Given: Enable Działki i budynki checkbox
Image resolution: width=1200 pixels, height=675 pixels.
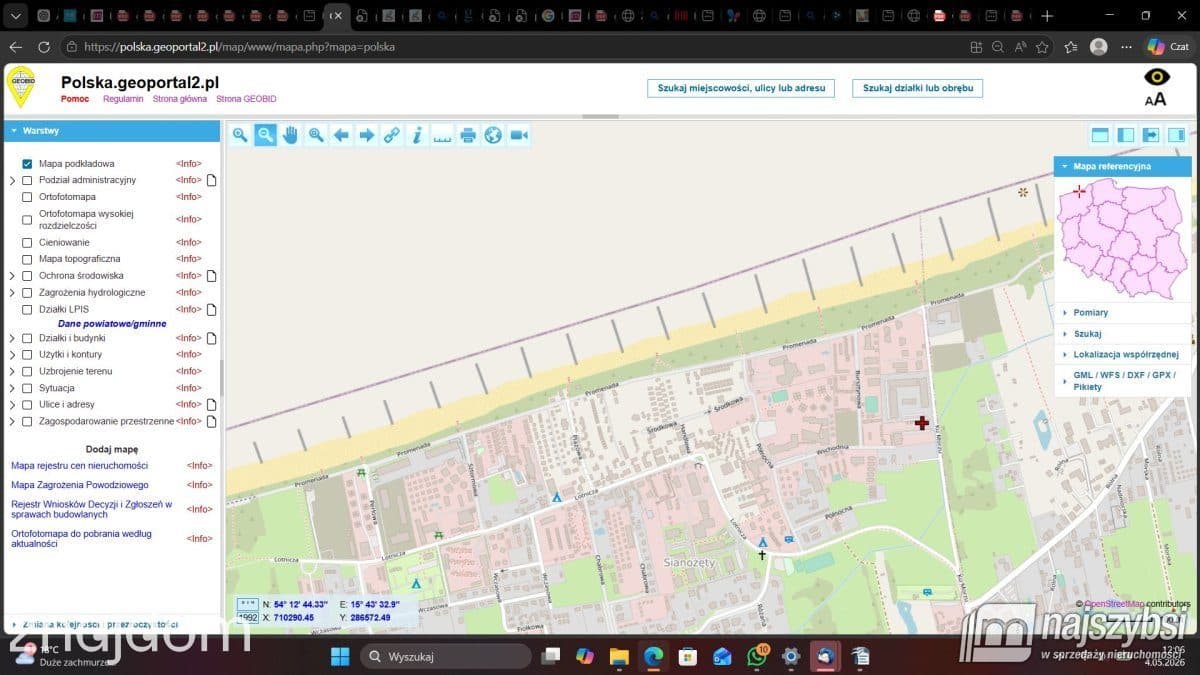Looking at the screenshot, I should pos(28,338).
